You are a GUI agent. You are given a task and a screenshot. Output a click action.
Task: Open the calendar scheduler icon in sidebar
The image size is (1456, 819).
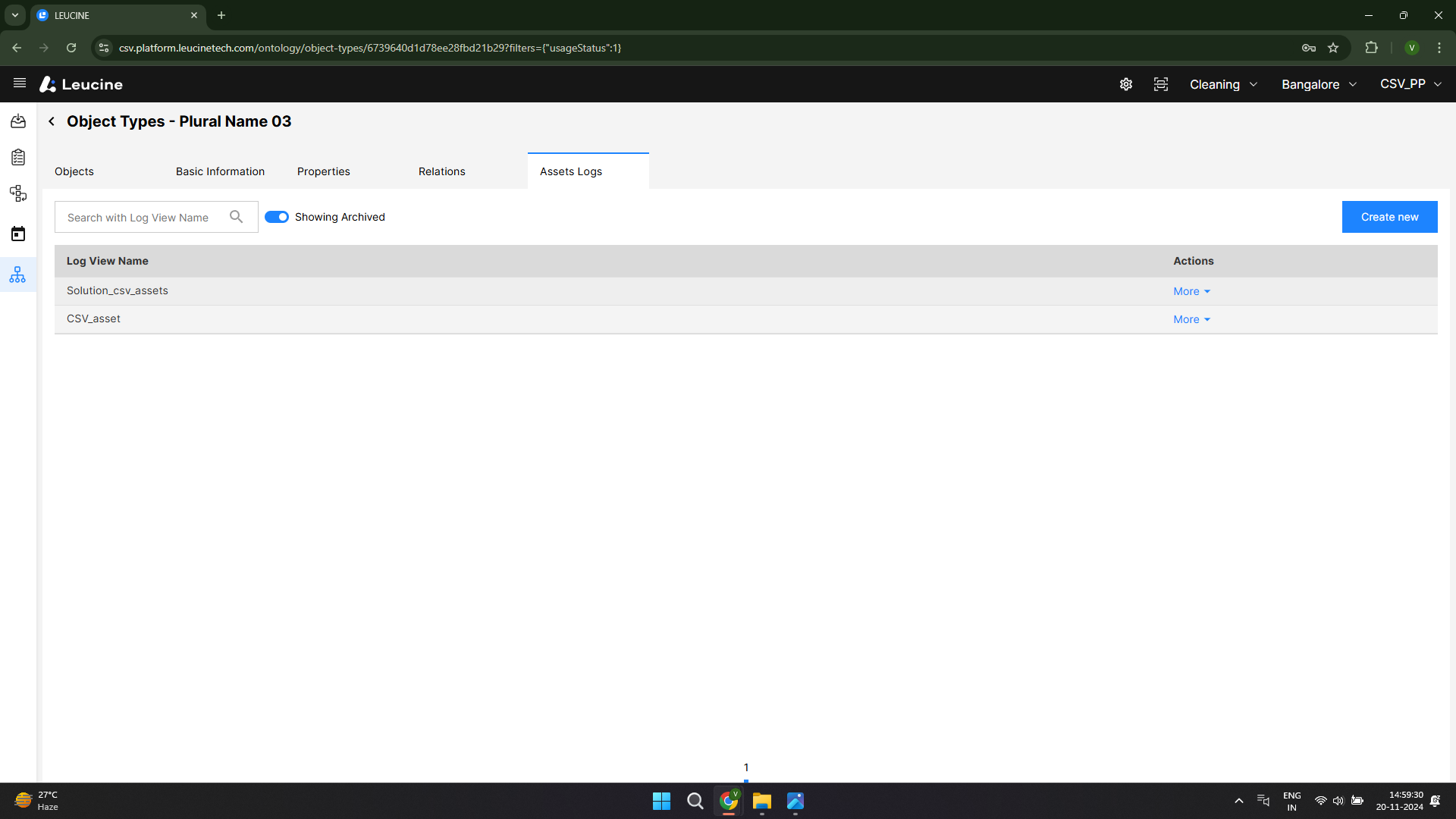click(18, 234)
